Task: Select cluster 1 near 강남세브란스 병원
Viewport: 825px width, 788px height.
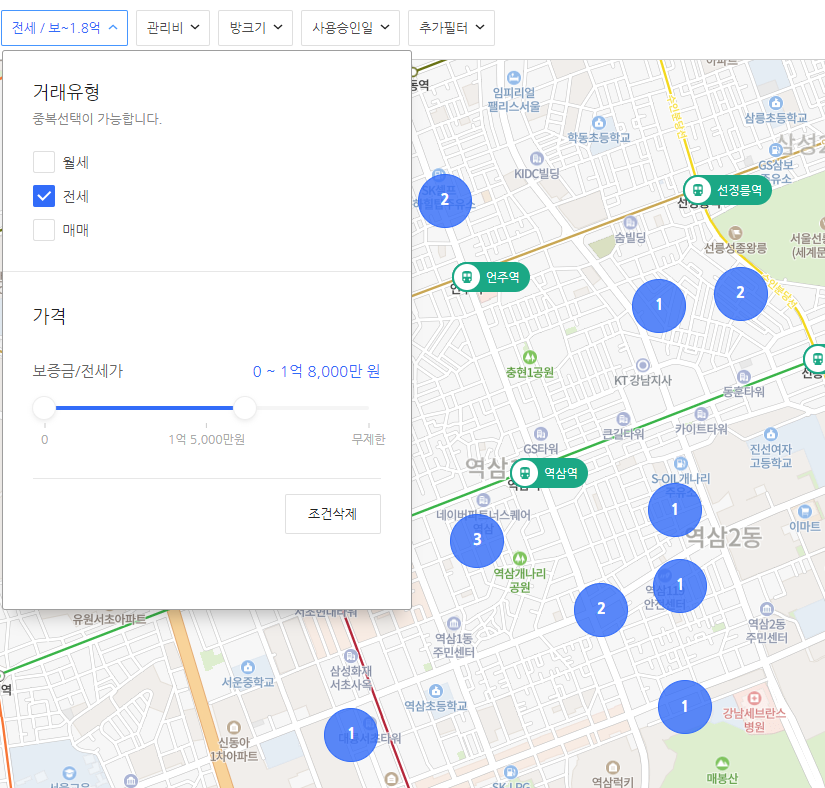Action: click(x=685, y=706)
